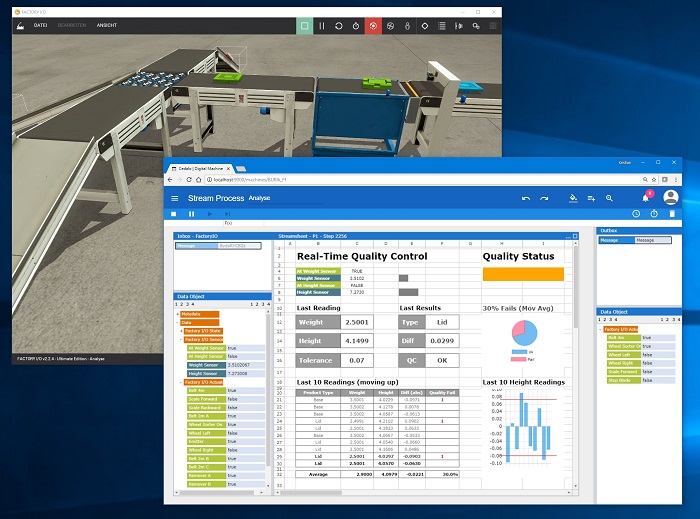This screenshot has height=519, width=700.
Task: Expand the Metadata tree node
Action: [x=179, y=313]
